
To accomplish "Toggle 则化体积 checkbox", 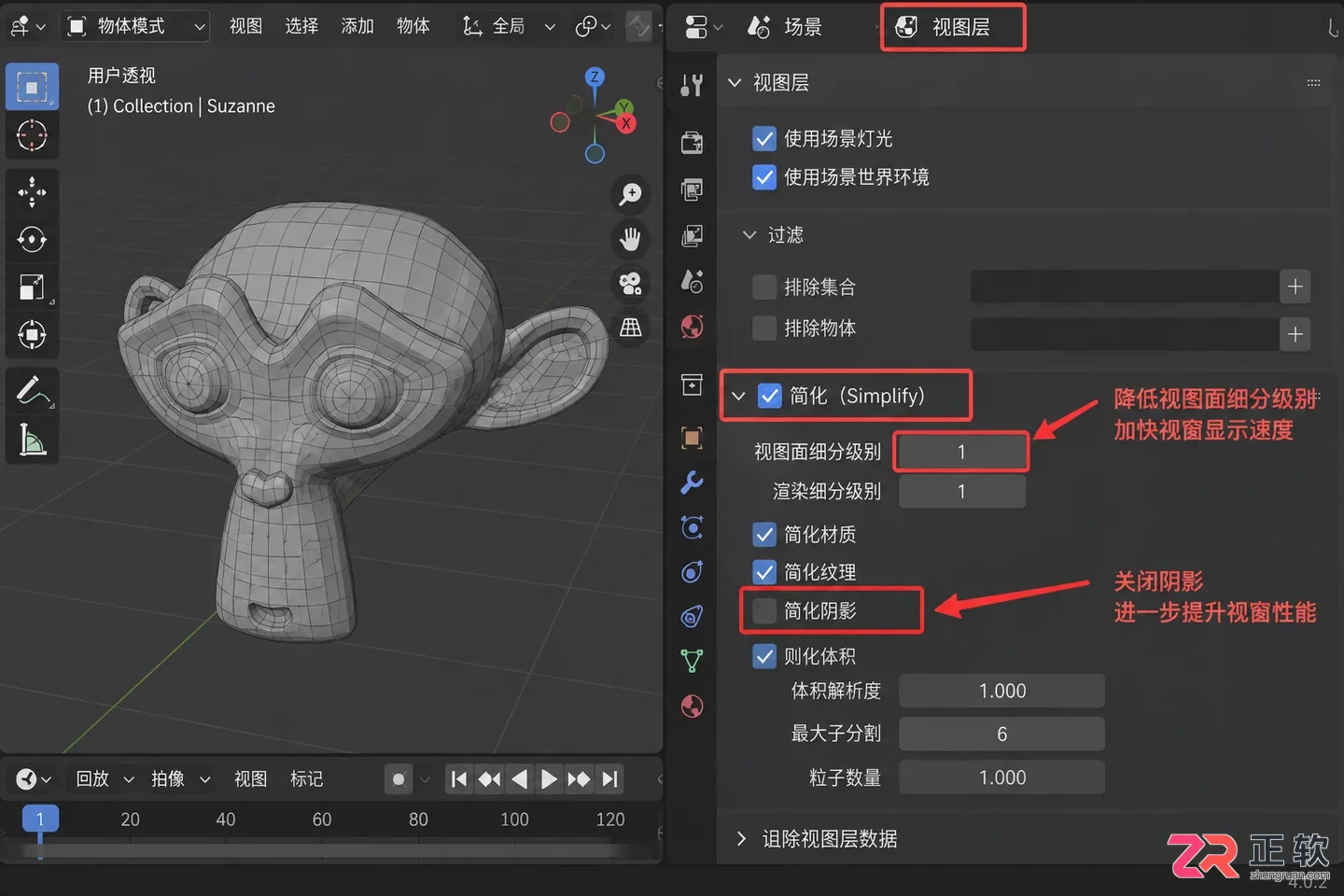I will 764,657.
